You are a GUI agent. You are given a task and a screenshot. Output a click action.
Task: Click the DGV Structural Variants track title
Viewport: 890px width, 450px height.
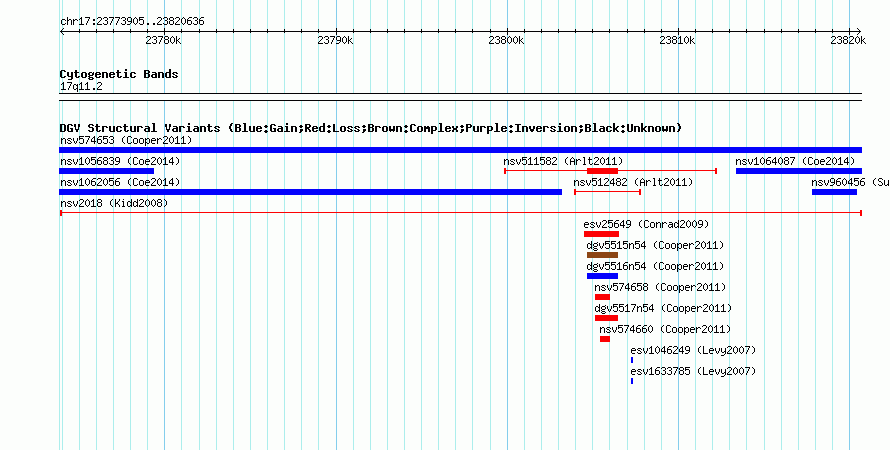370,128
